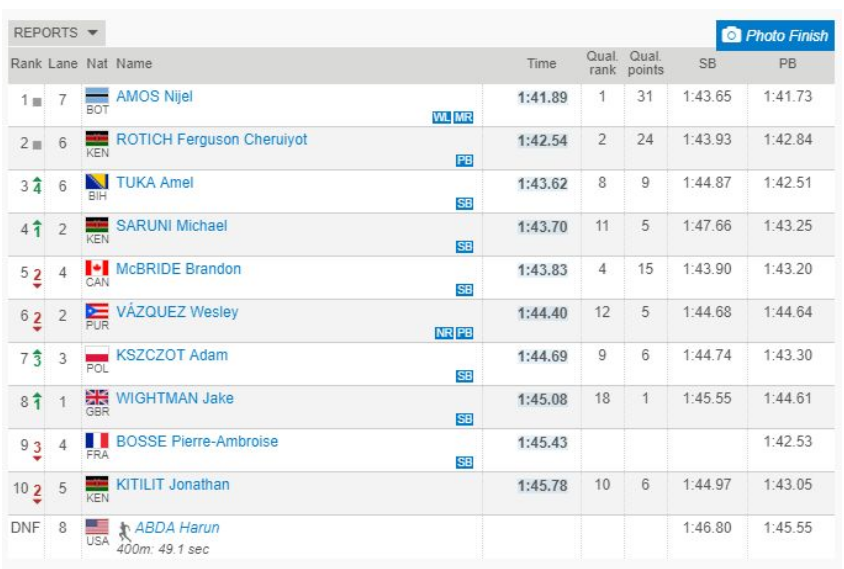
Task: Click the Photo Finish button
Action: coord(775,35)
